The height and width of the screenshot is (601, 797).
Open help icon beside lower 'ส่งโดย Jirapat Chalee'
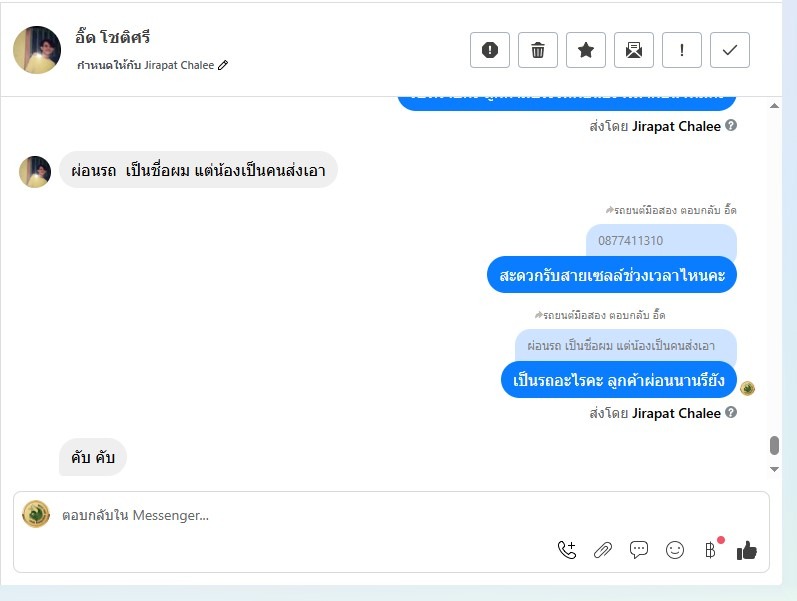coord(731,412)
